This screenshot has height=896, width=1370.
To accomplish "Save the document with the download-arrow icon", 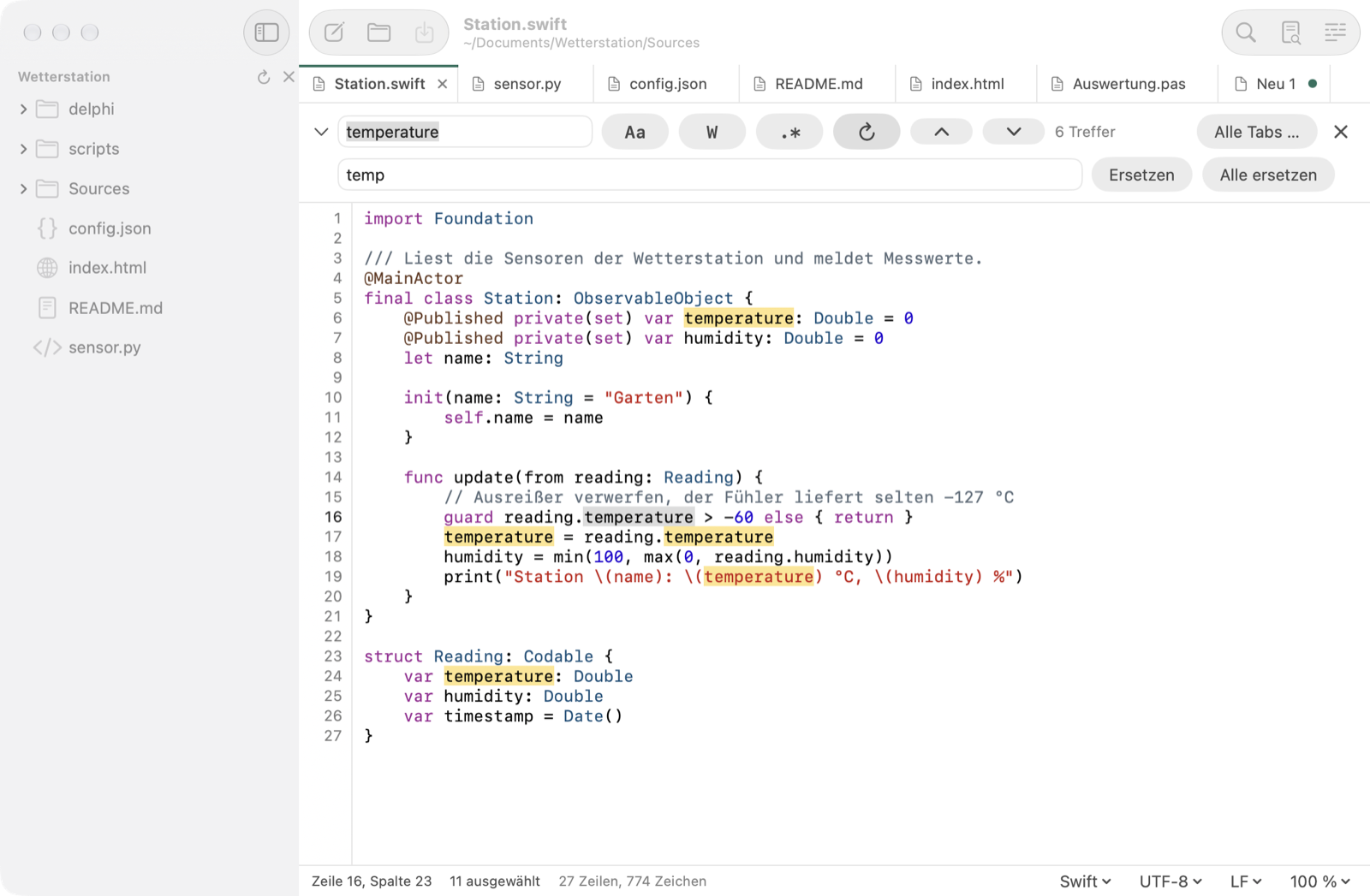I will [424, 33].
